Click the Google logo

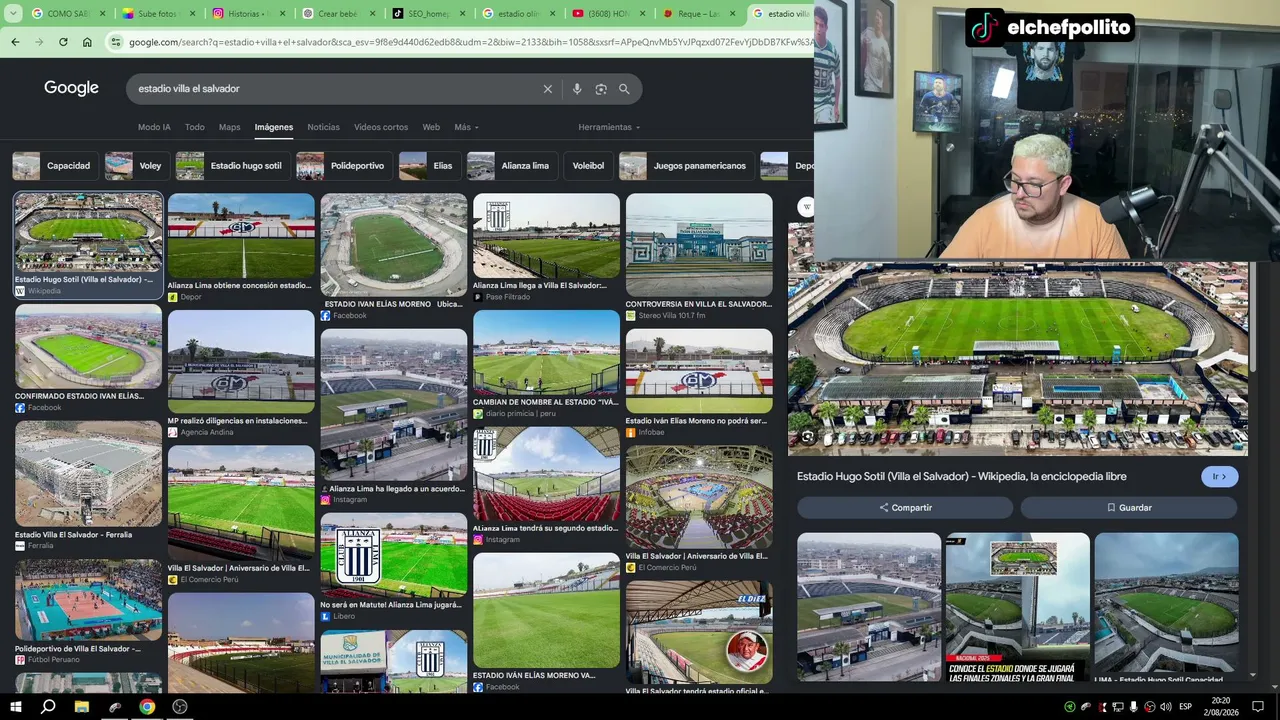71,88
